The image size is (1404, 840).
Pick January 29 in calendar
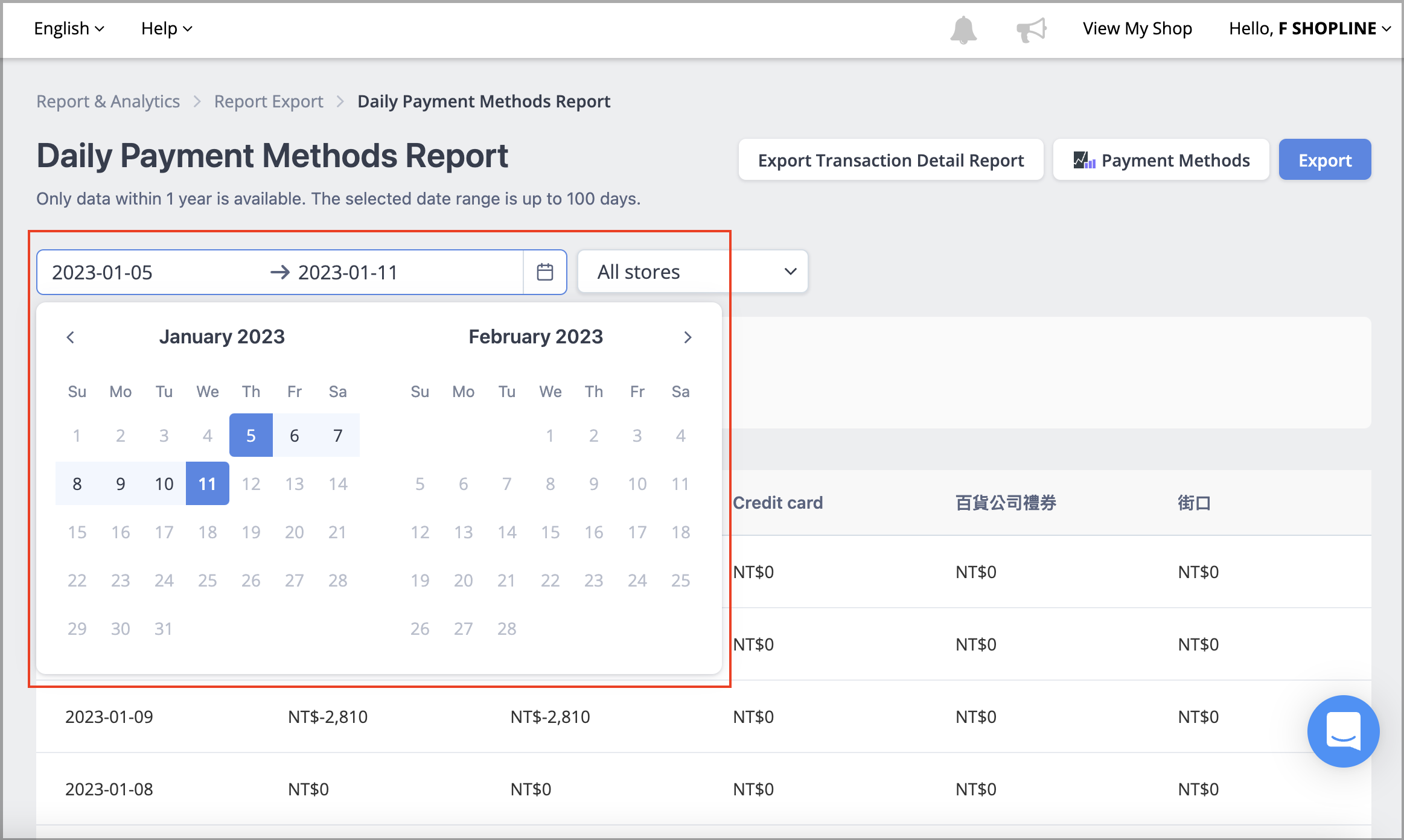tap(77, 628)
